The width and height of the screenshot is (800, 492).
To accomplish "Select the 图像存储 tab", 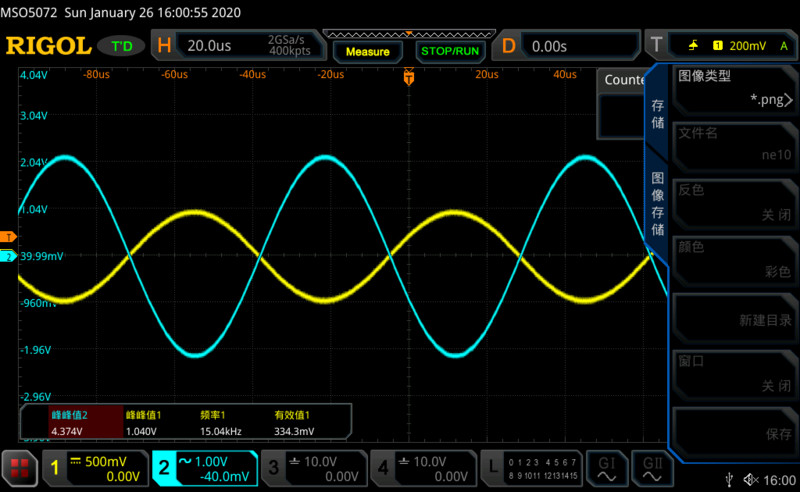I will tap(657, 200).
